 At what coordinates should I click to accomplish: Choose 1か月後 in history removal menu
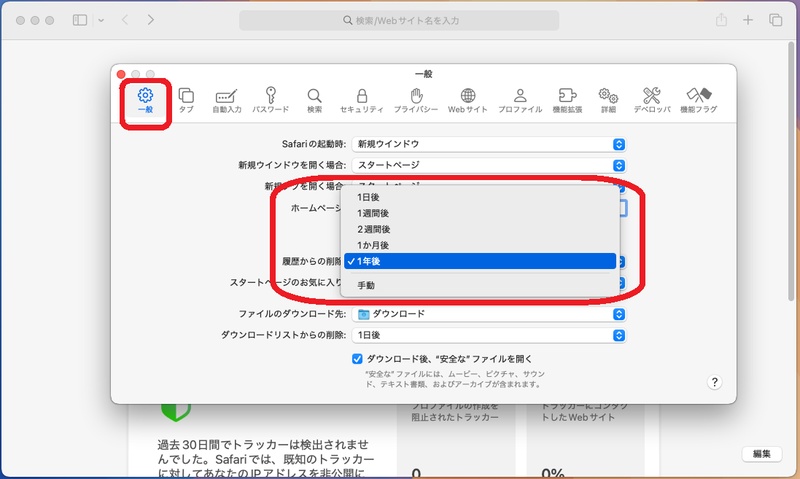[480, 245]
